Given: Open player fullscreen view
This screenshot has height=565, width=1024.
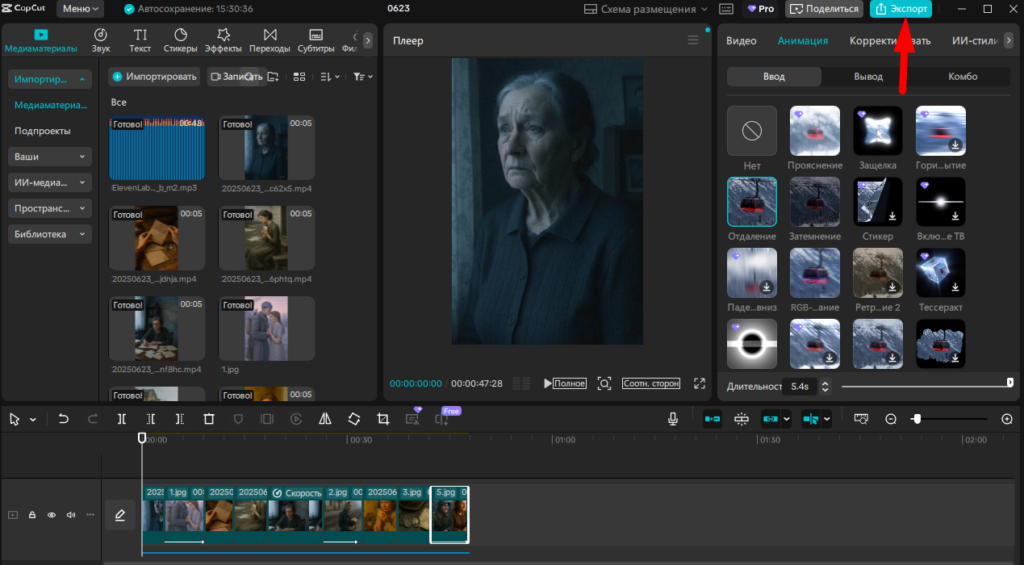Looking at the screenshot, I should click(699, 383).
